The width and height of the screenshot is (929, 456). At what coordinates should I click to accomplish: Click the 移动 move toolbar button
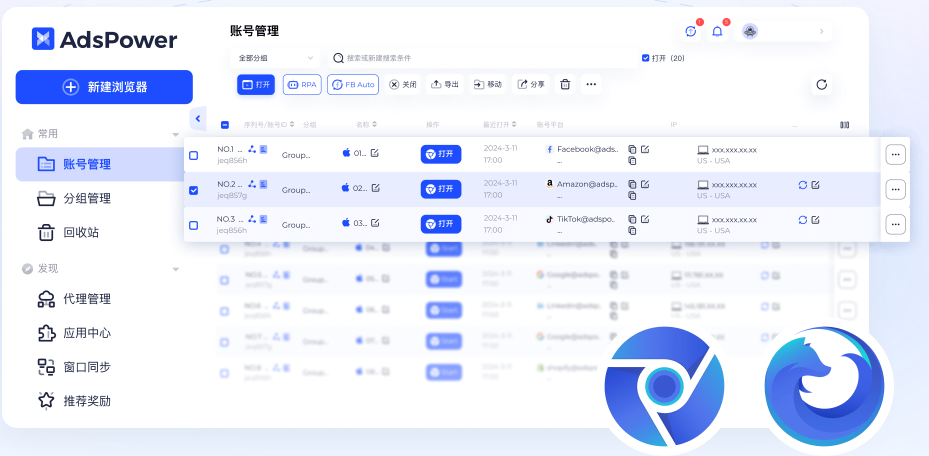(x=488, y=85)
